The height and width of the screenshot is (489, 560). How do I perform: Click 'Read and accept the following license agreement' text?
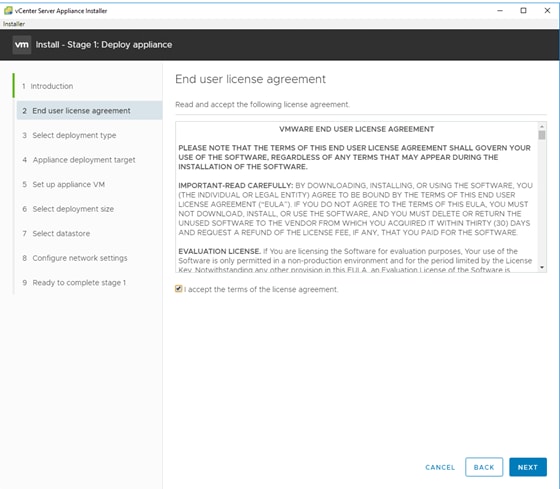(262, 105)
